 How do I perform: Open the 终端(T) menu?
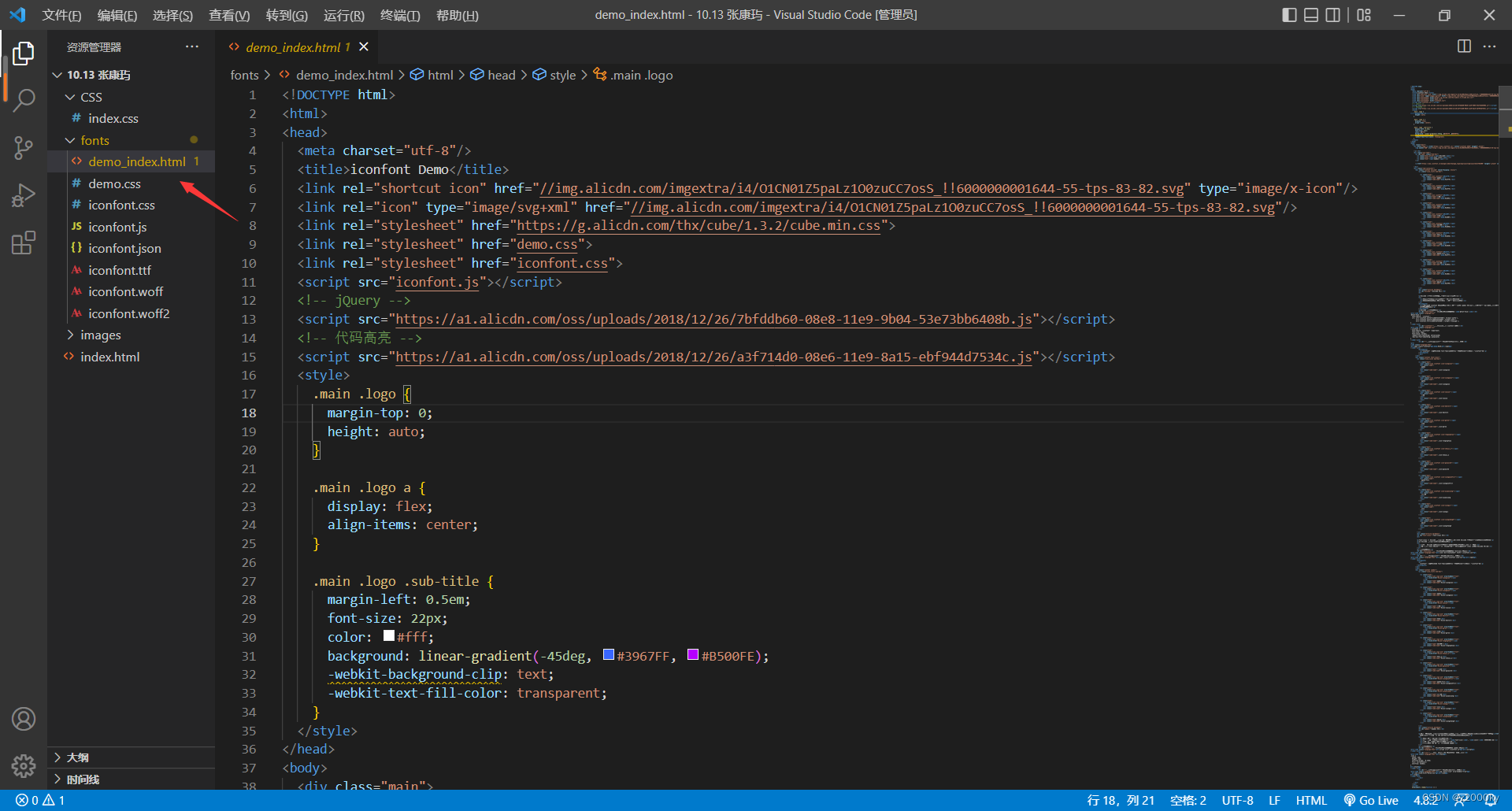400,15
